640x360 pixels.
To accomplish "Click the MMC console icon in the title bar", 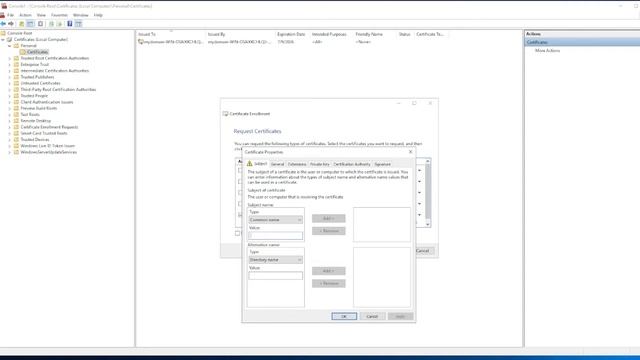I will point(4,6).
